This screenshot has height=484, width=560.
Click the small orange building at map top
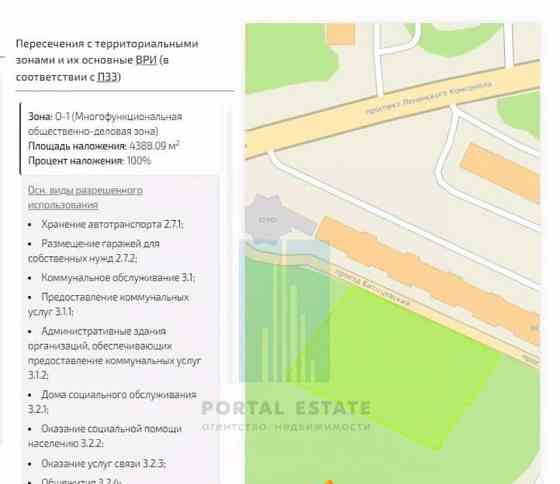341,34
